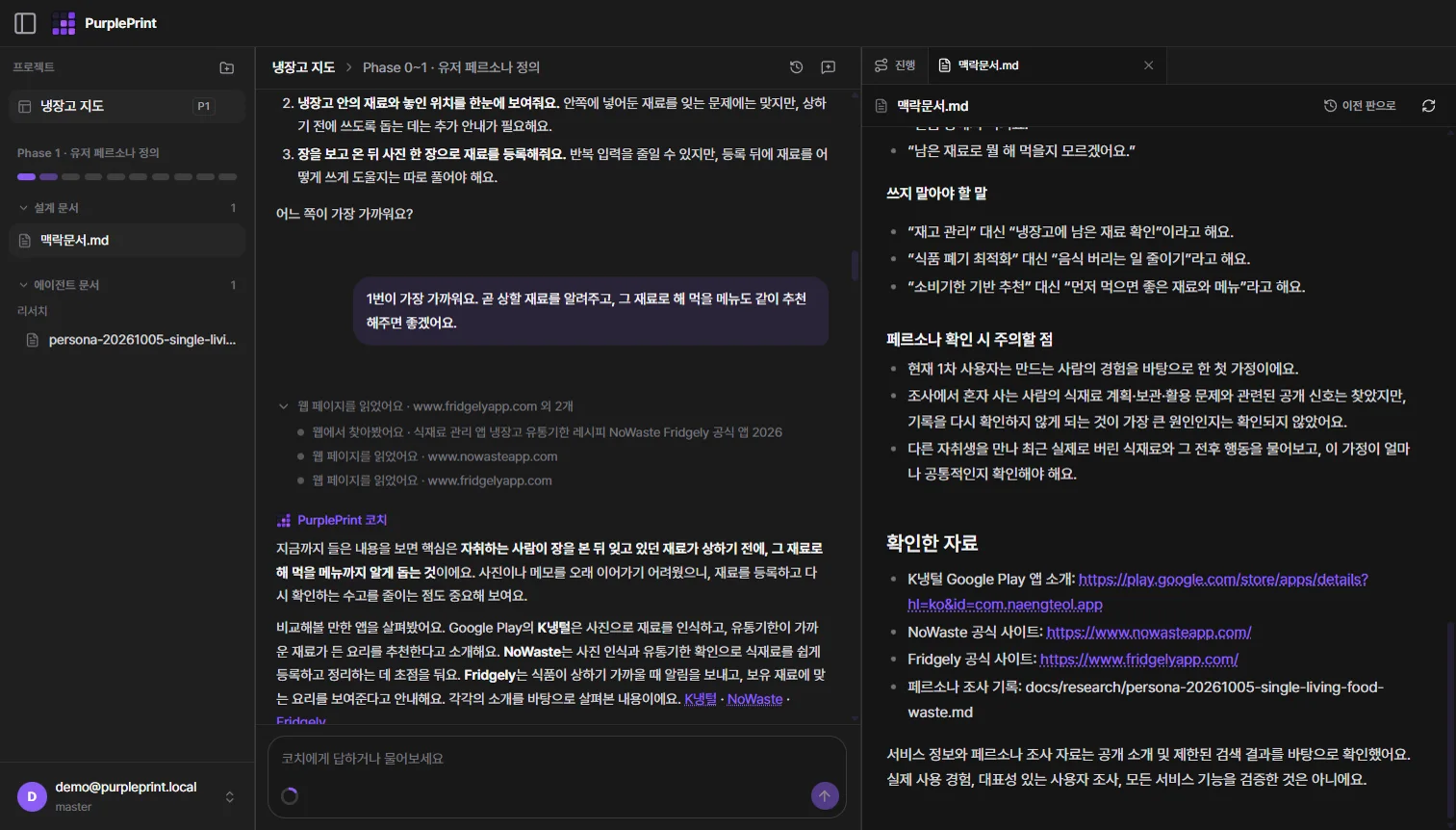The height and width of the screenshot is (830, 1456).
Task: Refresh the 맥락문서.md document
Action: pos(1428,106)
